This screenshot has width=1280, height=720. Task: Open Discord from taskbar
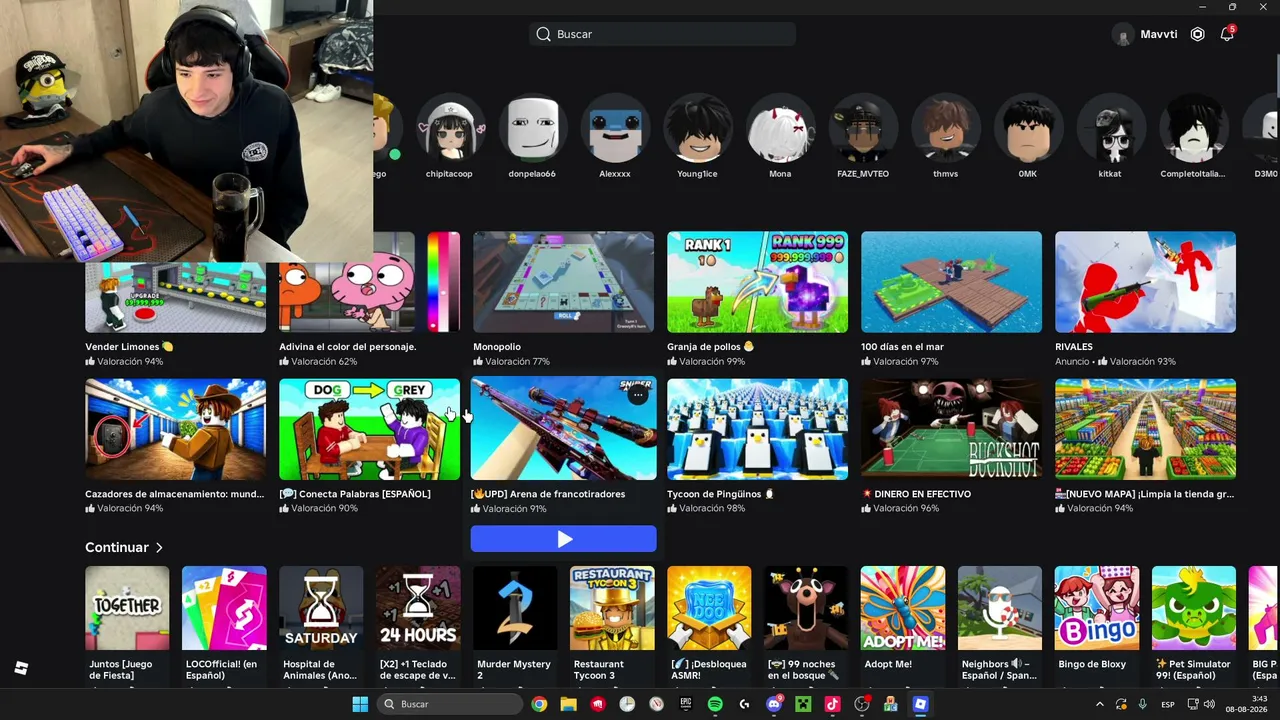[773, 704]
